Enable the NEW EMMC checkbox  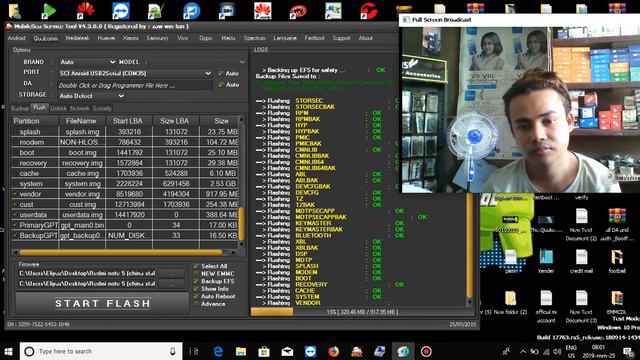pyautogui.click(x=196, y=274)
